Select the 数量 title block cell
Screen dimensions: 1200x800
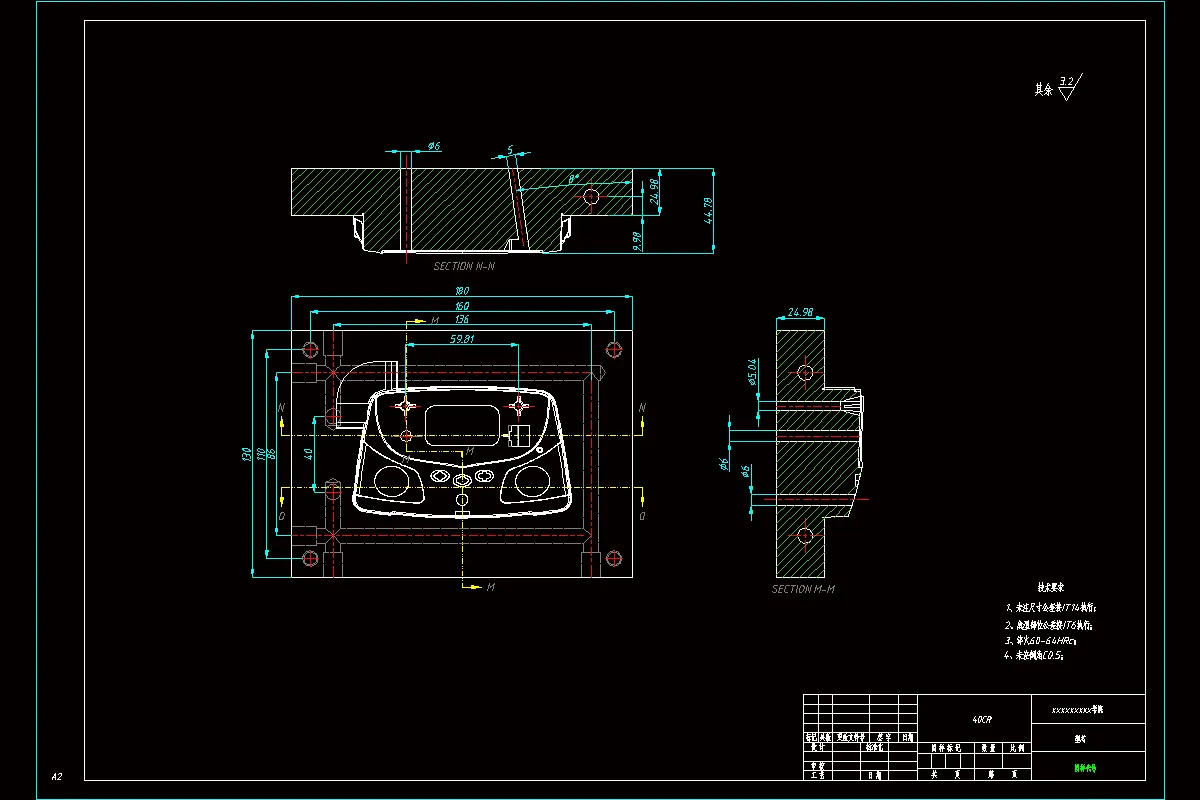[988, 747]
